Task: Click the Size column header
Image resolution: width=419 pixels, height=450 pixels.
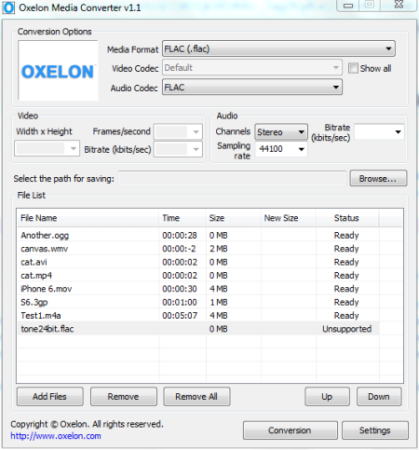Action: [233, 218]
